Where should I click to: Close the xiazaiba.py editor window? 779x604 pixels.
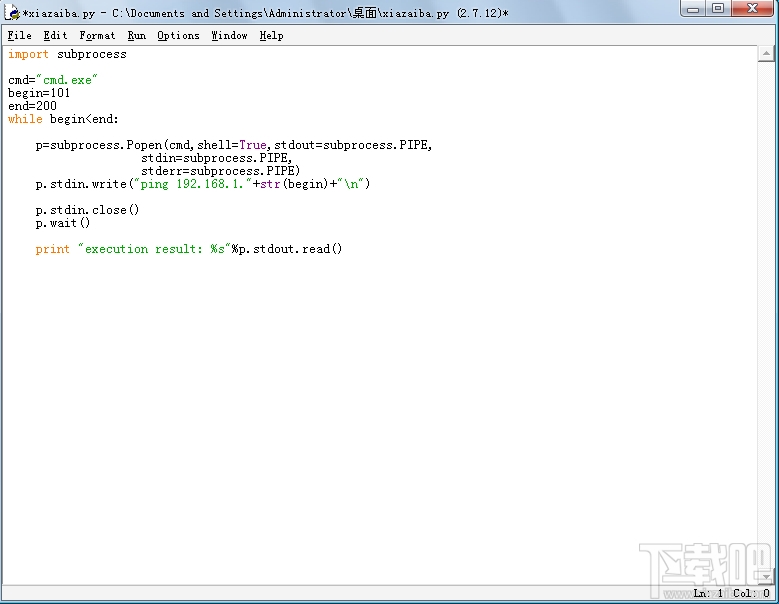coord(753,9)
